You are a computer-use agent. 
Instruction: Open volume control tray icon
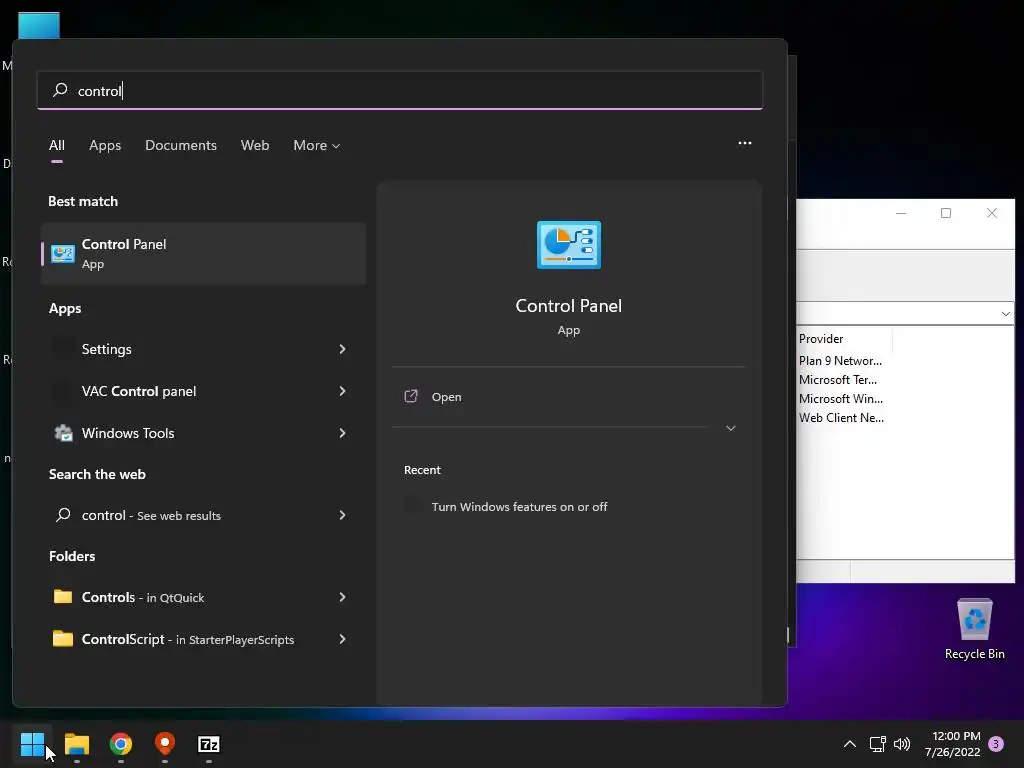902,744
